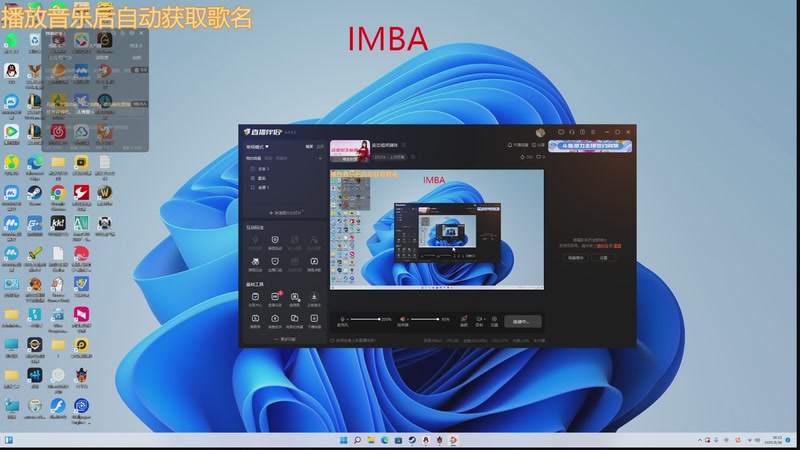Screen dimensions: 800x450
Task: Select the 文本 1 source row
Action: coord(285,168)
